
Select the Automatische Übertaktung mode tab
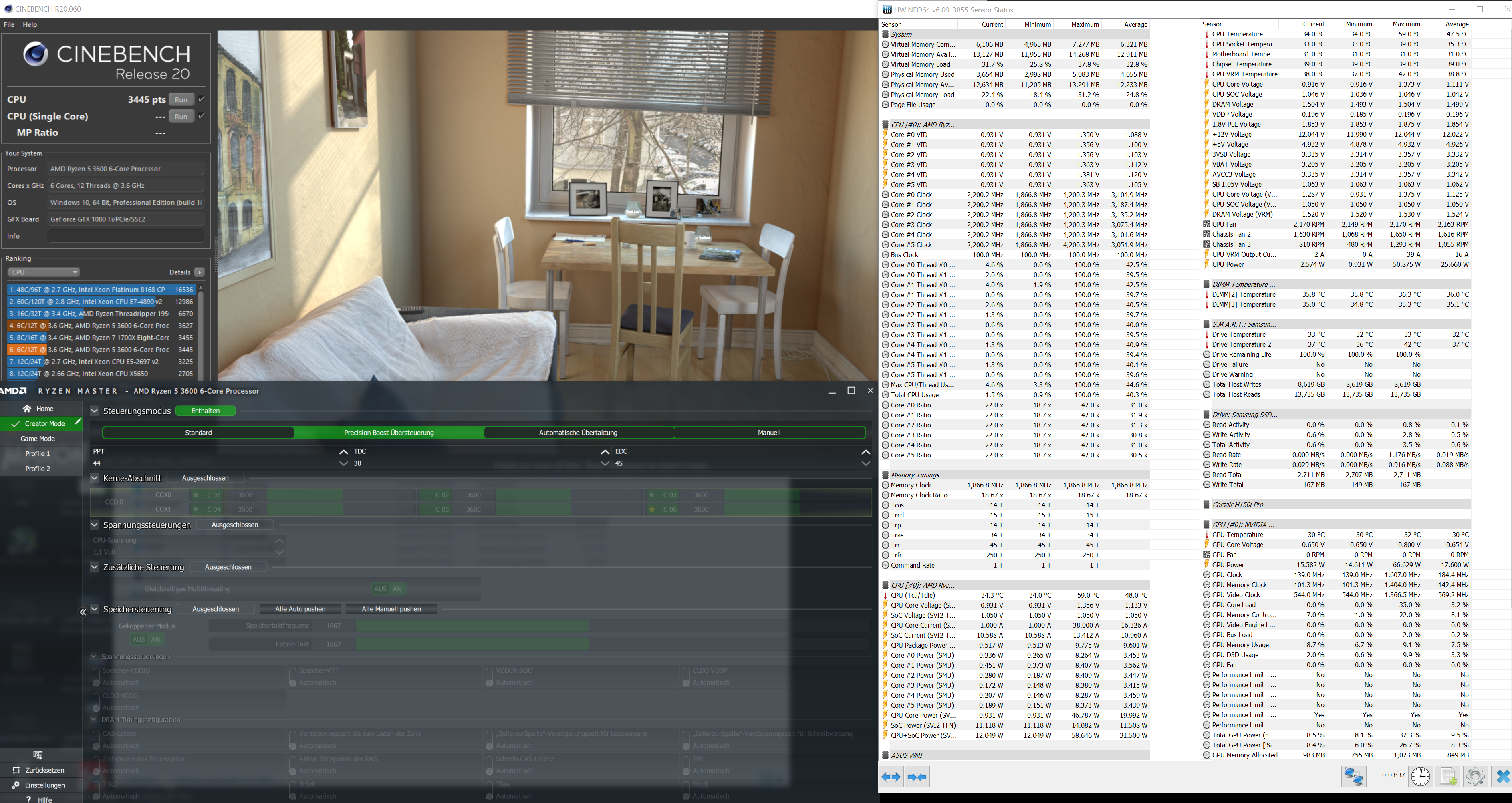(578, 432)
